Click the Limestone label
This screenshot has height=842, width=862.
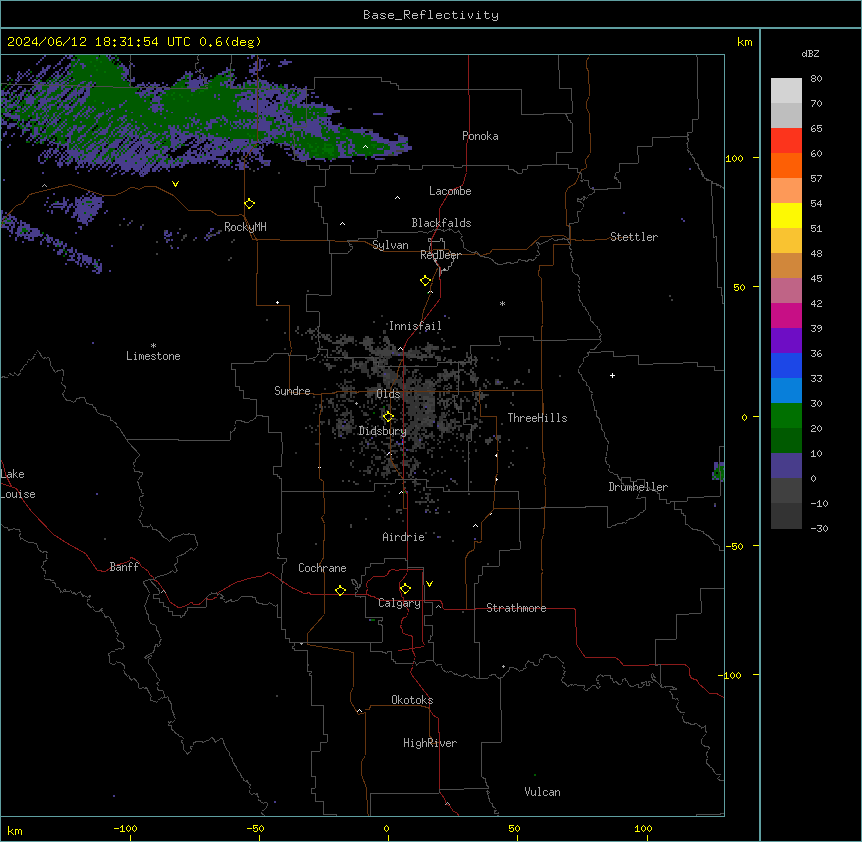[153, 356]
